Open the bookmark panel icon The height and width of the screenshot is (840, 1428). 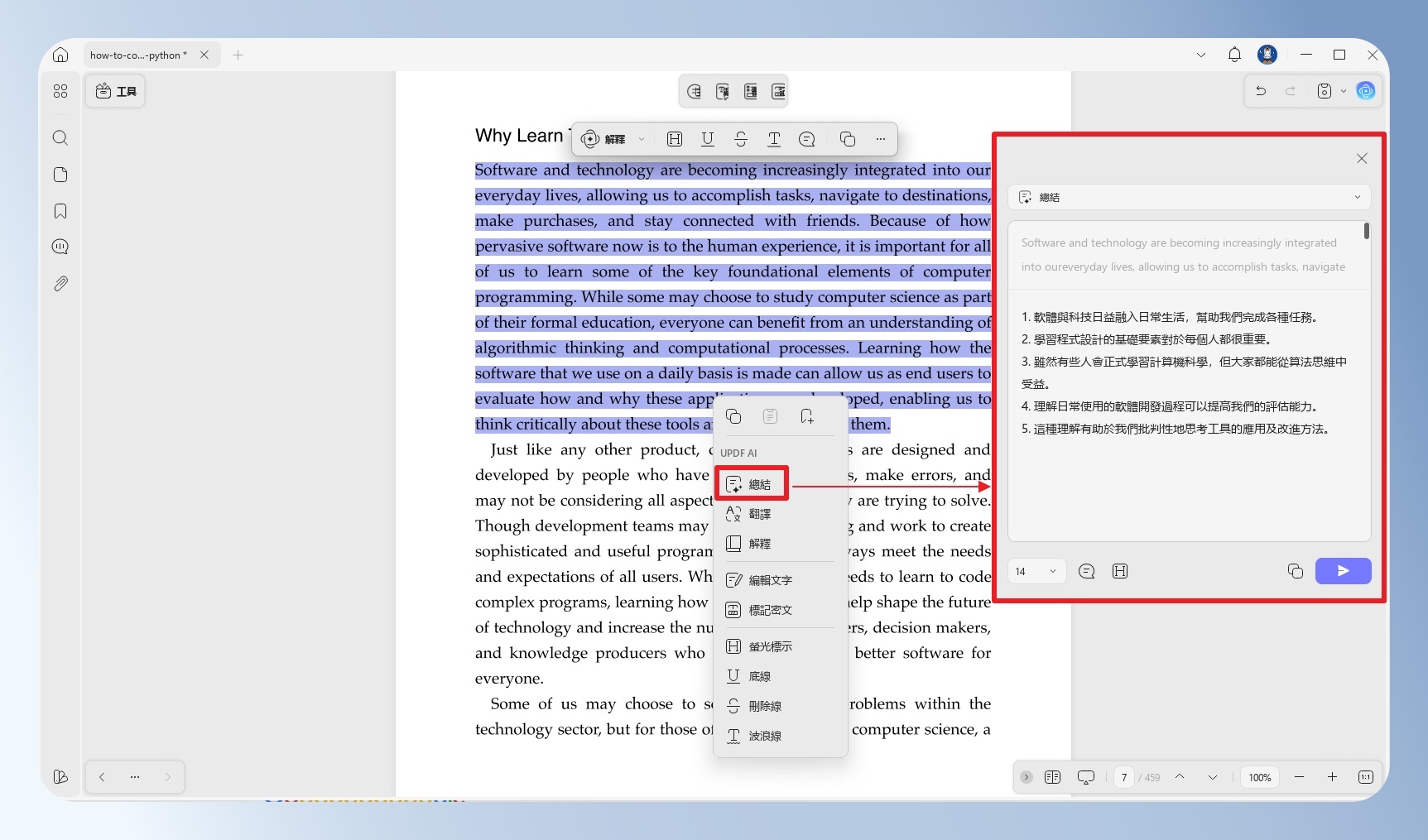pyautogui.click(x=60, y=211)
